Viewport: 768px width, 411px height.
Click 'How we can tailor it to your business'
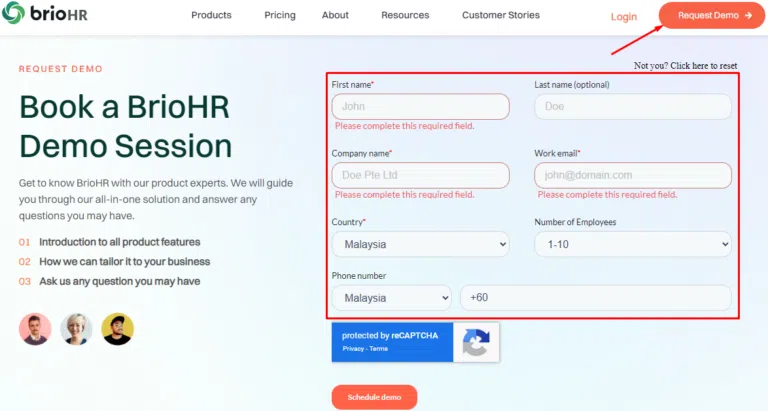[x=124, y=262]
